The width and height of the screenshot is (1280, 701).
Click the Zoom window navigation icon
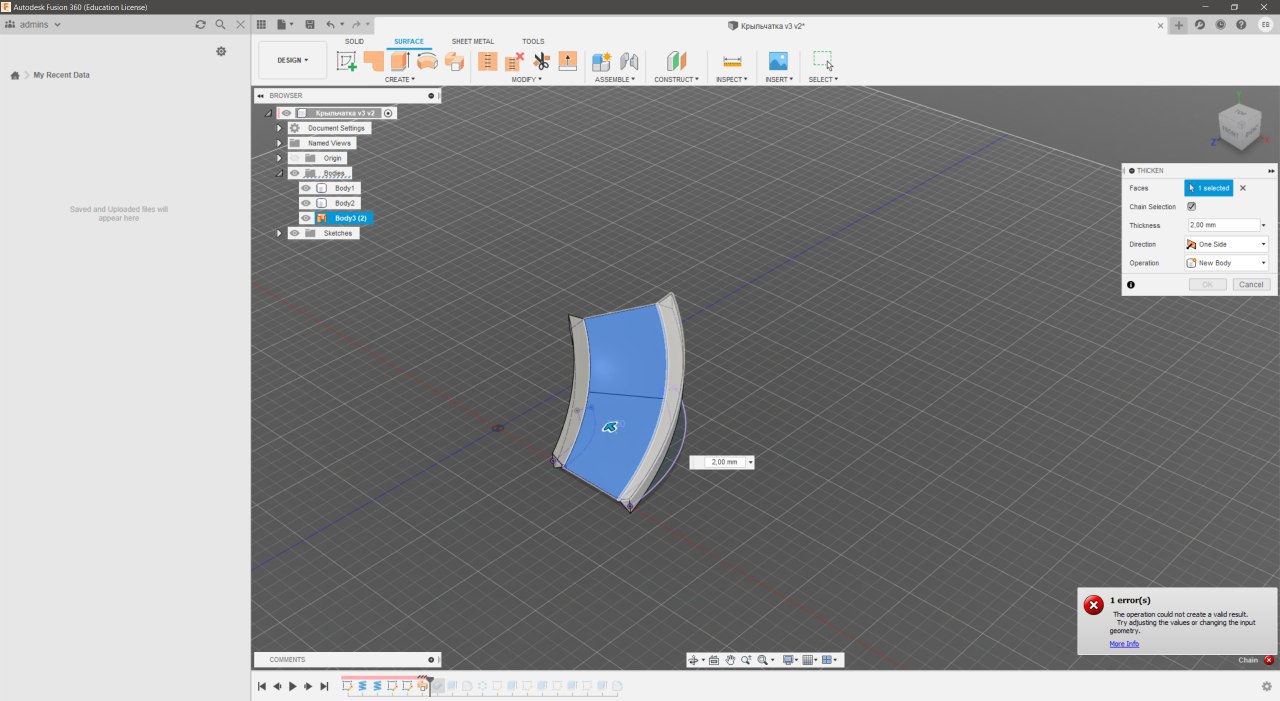tap(764, 660)
